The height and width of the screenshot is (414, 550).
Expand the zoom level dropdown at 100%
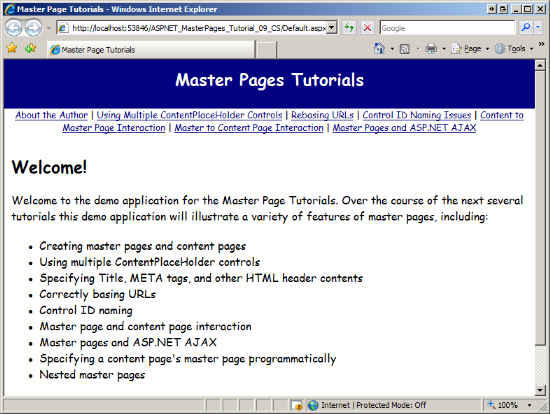pyautogui.click(x=529, y=405)
